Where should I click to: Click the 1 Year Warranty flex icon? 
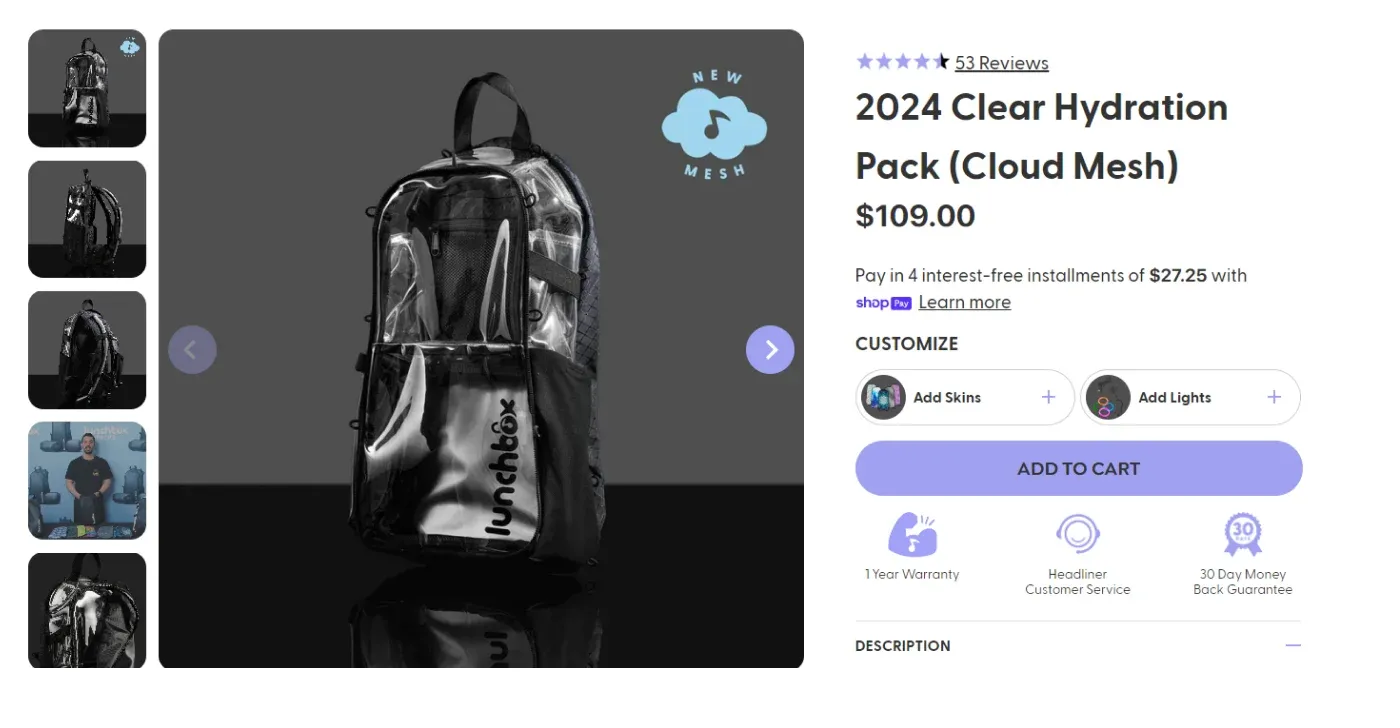pyautogui.click(x=912, y=533)
